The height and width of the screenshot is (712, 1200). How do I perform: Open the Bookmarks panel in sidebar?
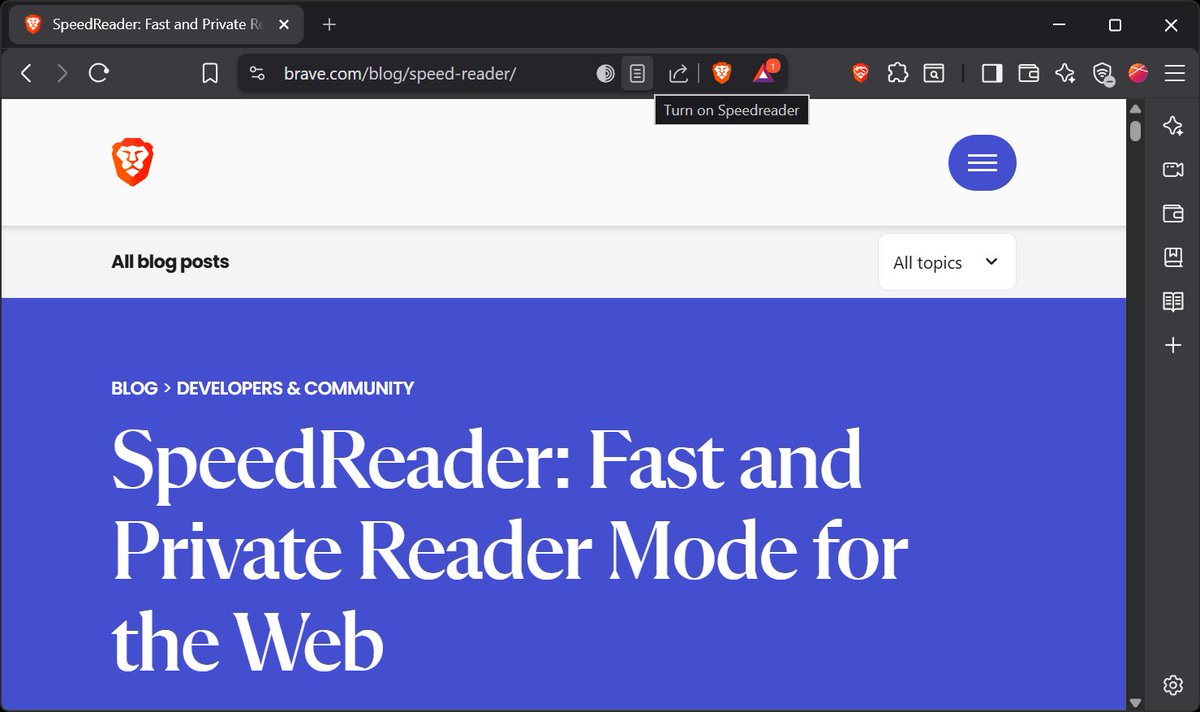click(x=1173, y=257)
